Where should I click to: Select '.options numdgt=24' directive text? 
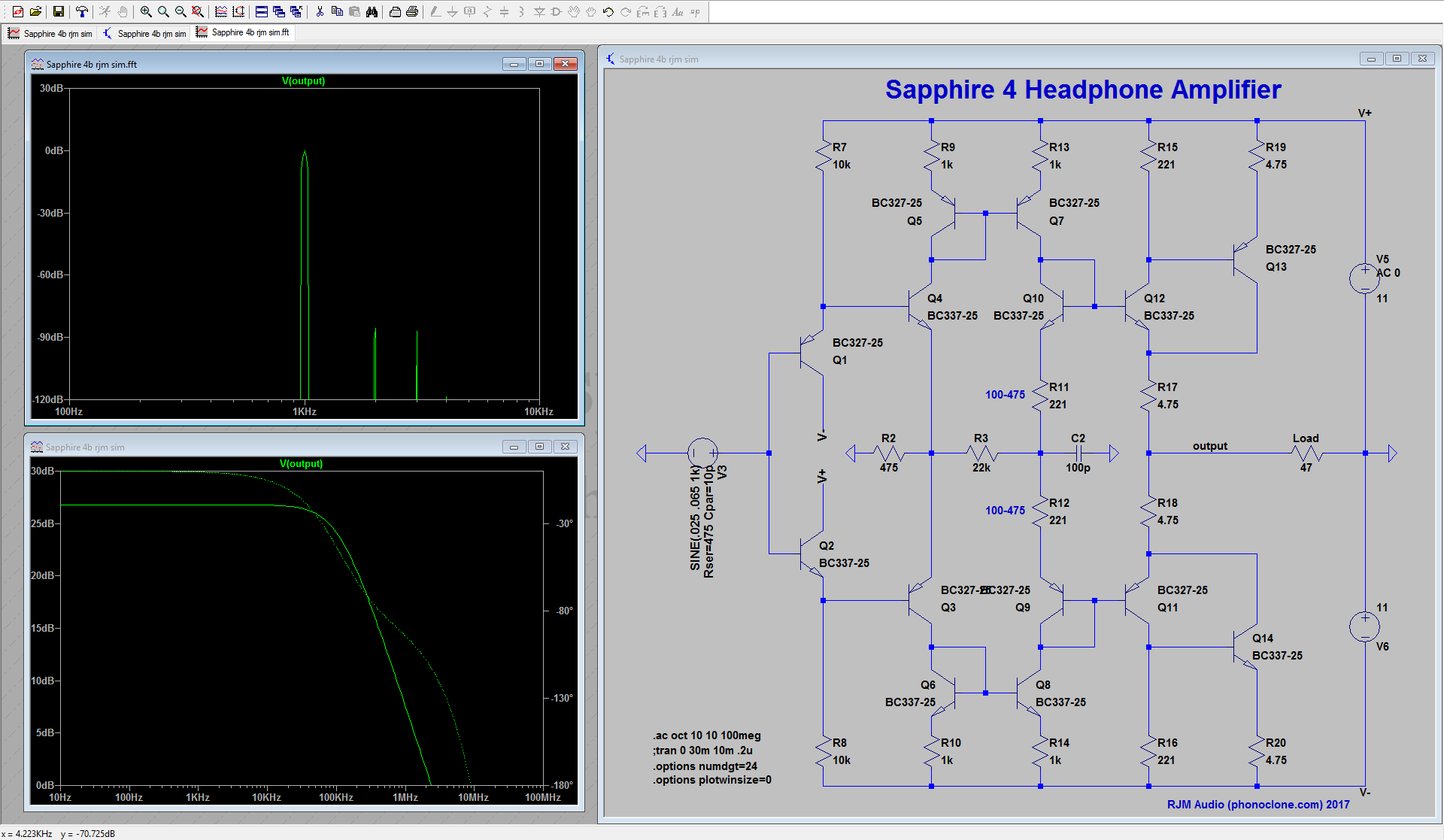click(x=705, y=766)
